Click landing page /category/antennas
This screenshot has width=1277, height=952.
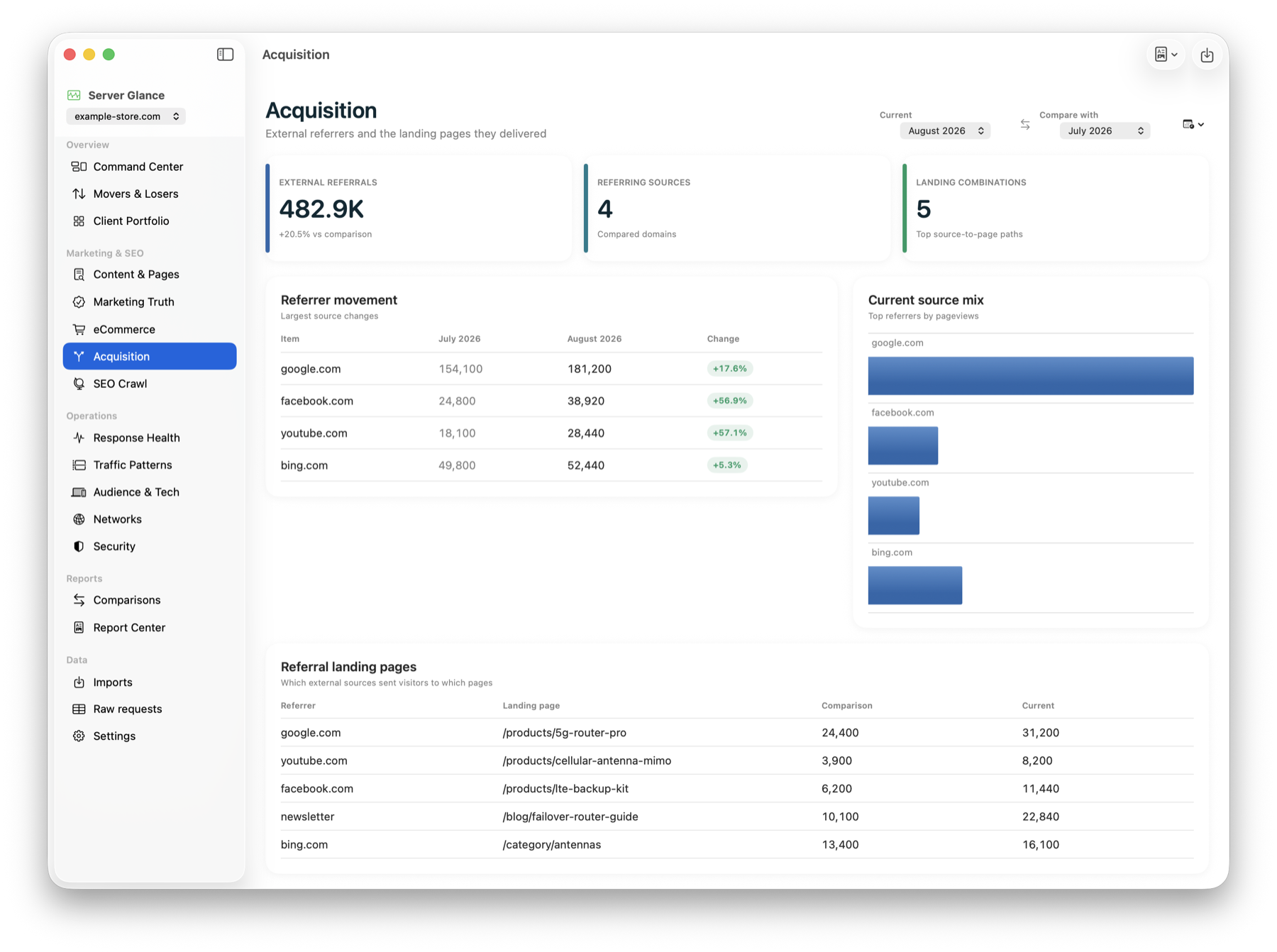[x=551, y=845]
